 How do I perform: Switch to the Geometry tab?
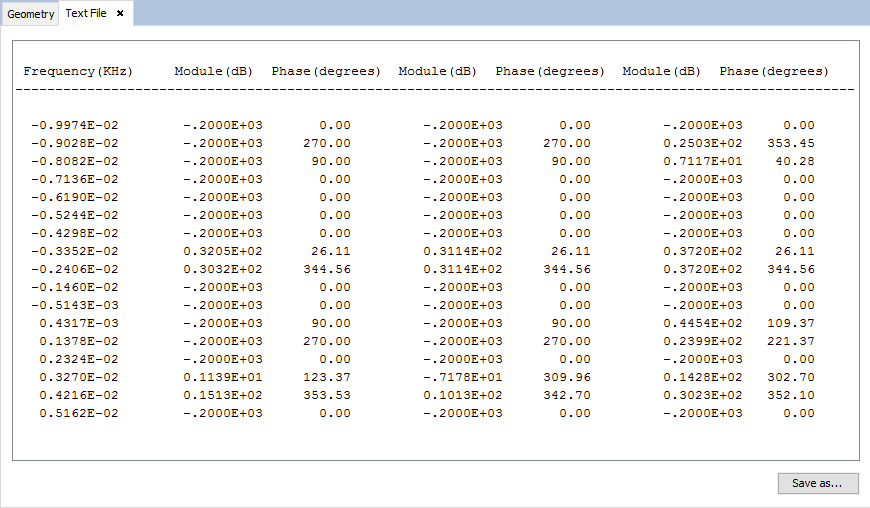30,14
